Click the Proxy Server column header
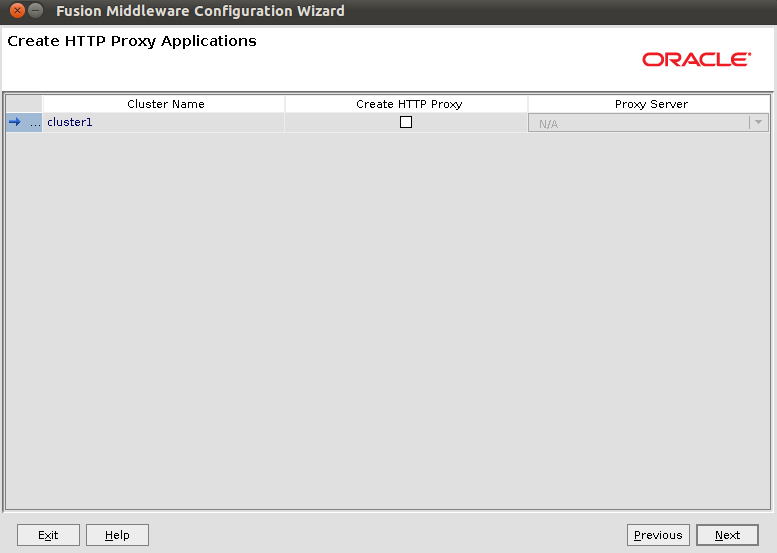 650,104
